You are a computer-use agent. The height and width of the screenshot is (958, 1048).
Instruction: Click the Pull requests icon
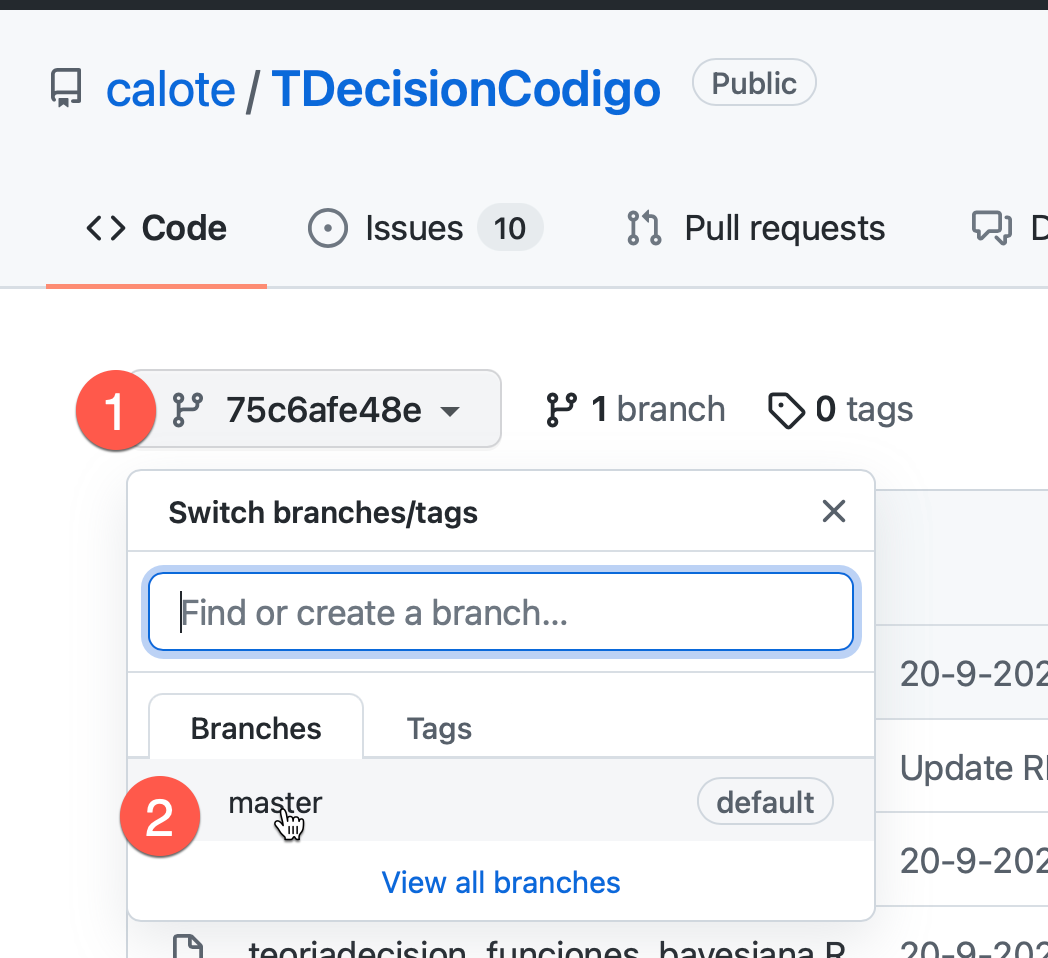tap(644, 228)
